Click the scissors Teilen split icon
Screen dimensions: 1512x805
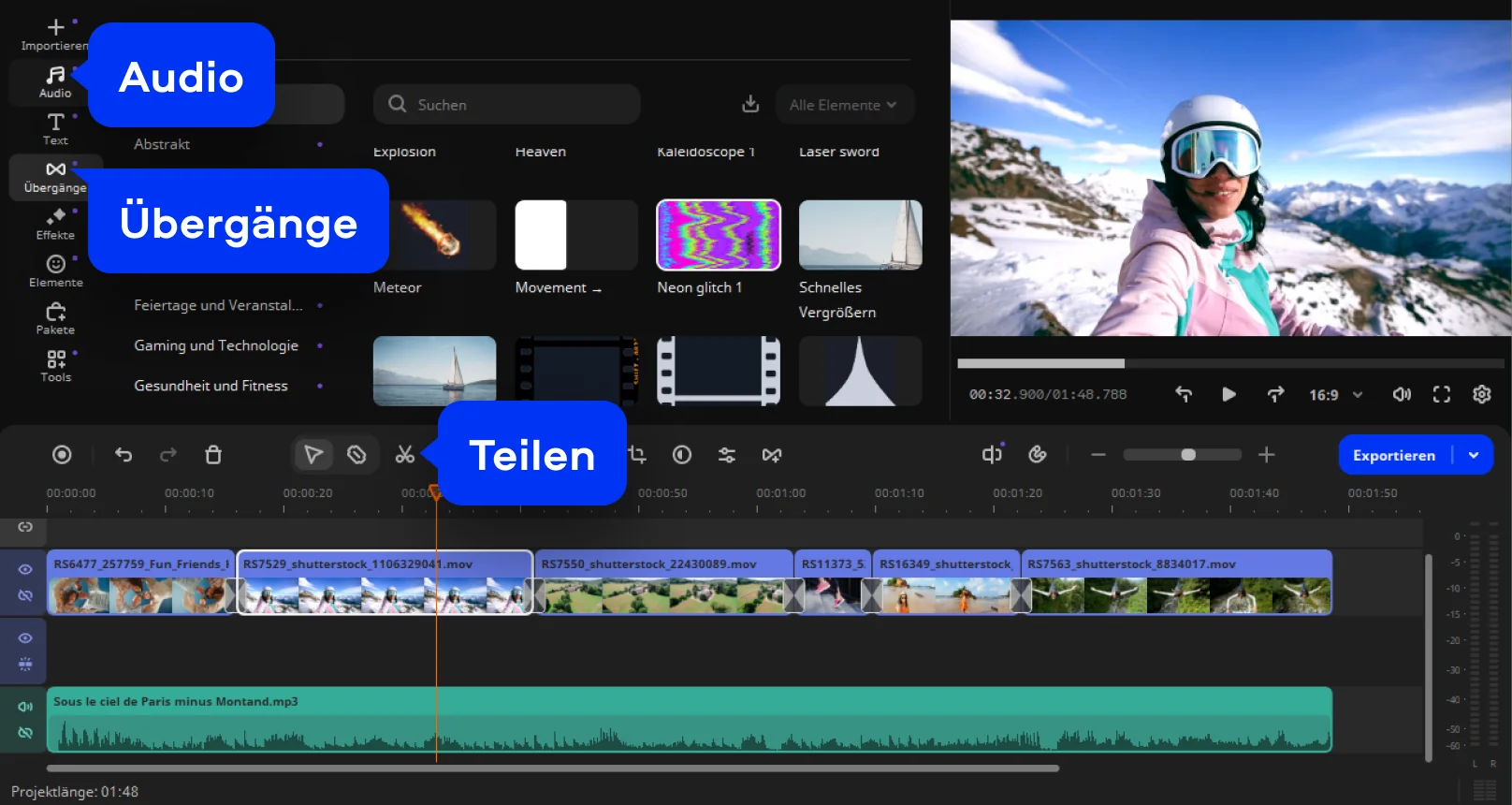404,455
